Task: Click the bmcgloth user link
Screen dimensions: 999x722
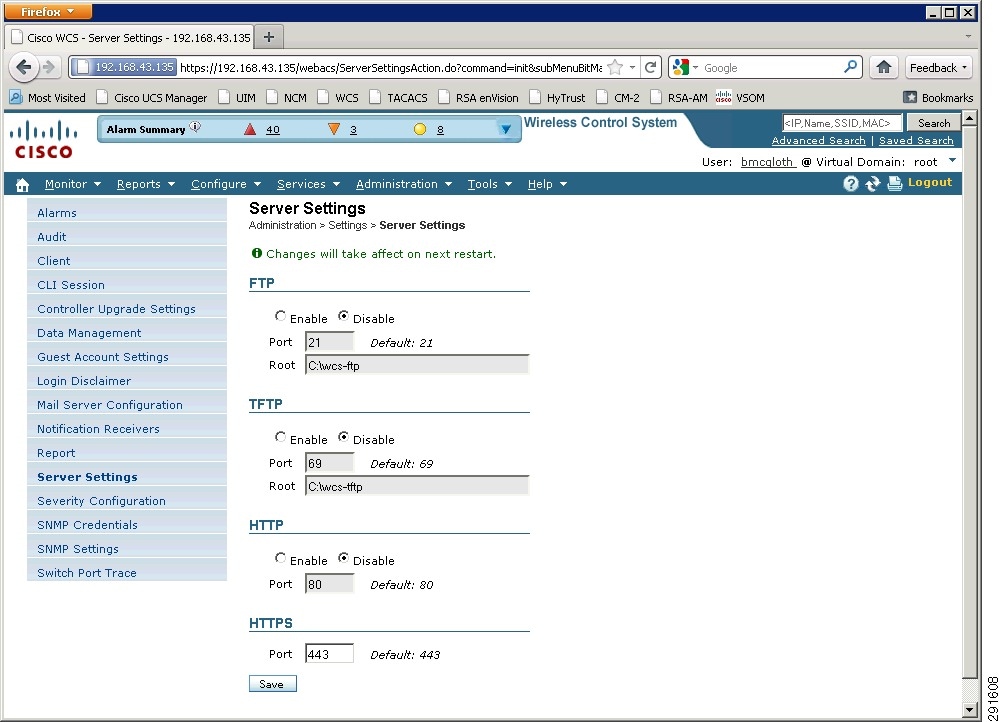Action: [767, 162]
